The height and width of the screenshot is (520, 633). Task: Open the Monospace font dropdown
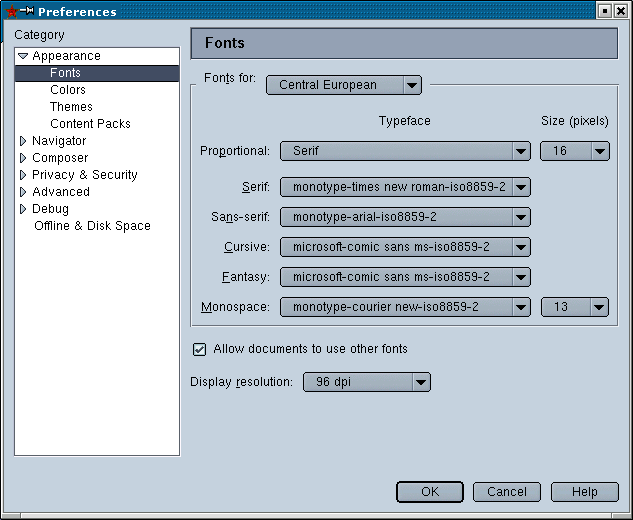pyautogui.click(x=405, y=307)
